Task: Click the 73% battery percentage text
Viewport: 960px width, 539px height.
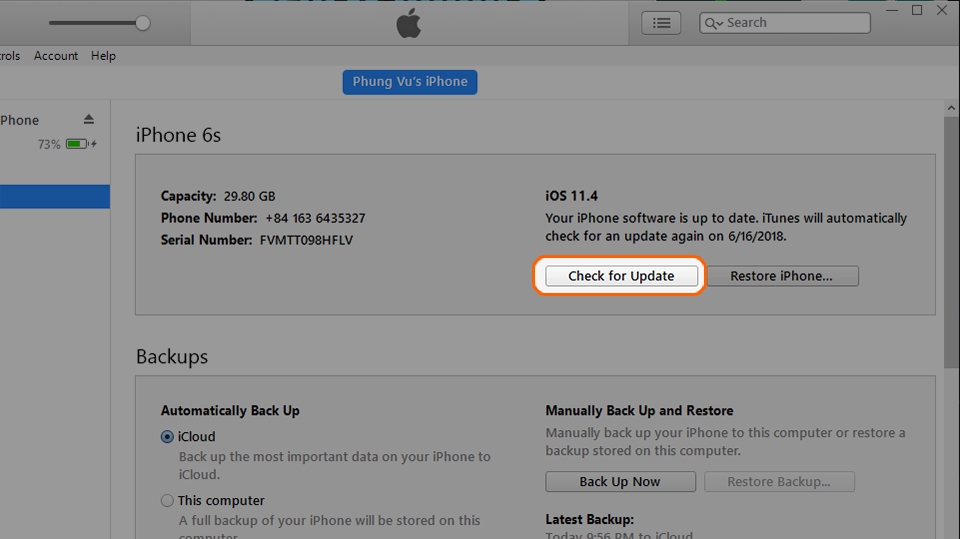Action: click(x=49, y=144)
